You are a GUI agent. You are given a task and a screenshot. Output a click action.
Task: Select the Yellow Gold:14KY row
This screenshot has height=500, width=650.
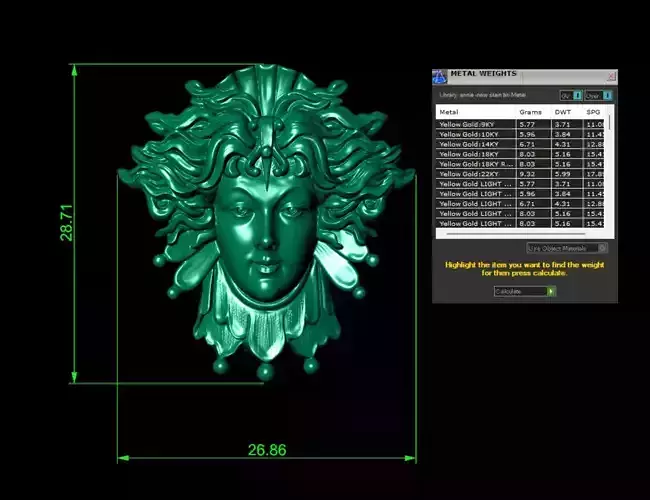(520, 144)
